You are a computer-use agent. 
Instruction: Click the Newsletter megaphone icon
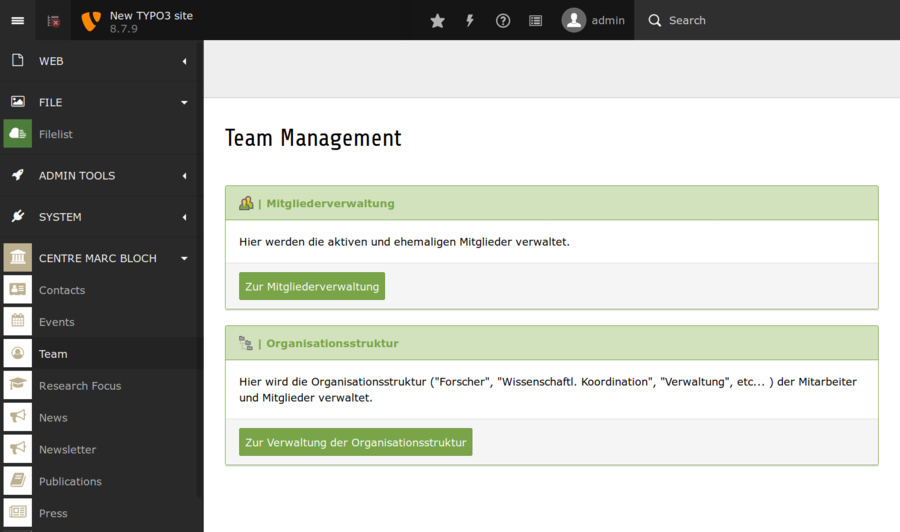point(18,450)
